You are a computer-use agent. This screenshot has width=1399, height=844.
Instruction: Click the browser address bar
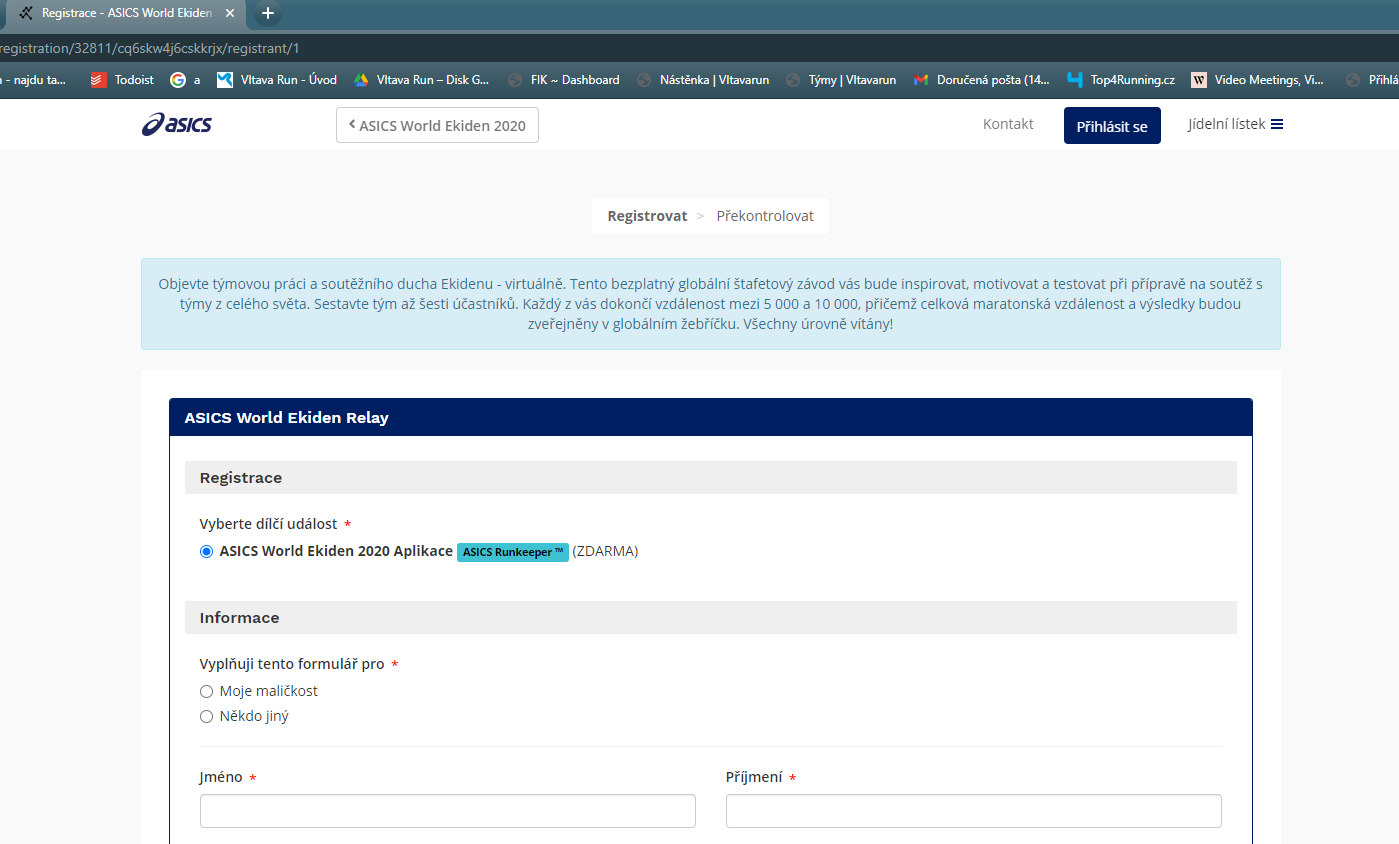700,48
